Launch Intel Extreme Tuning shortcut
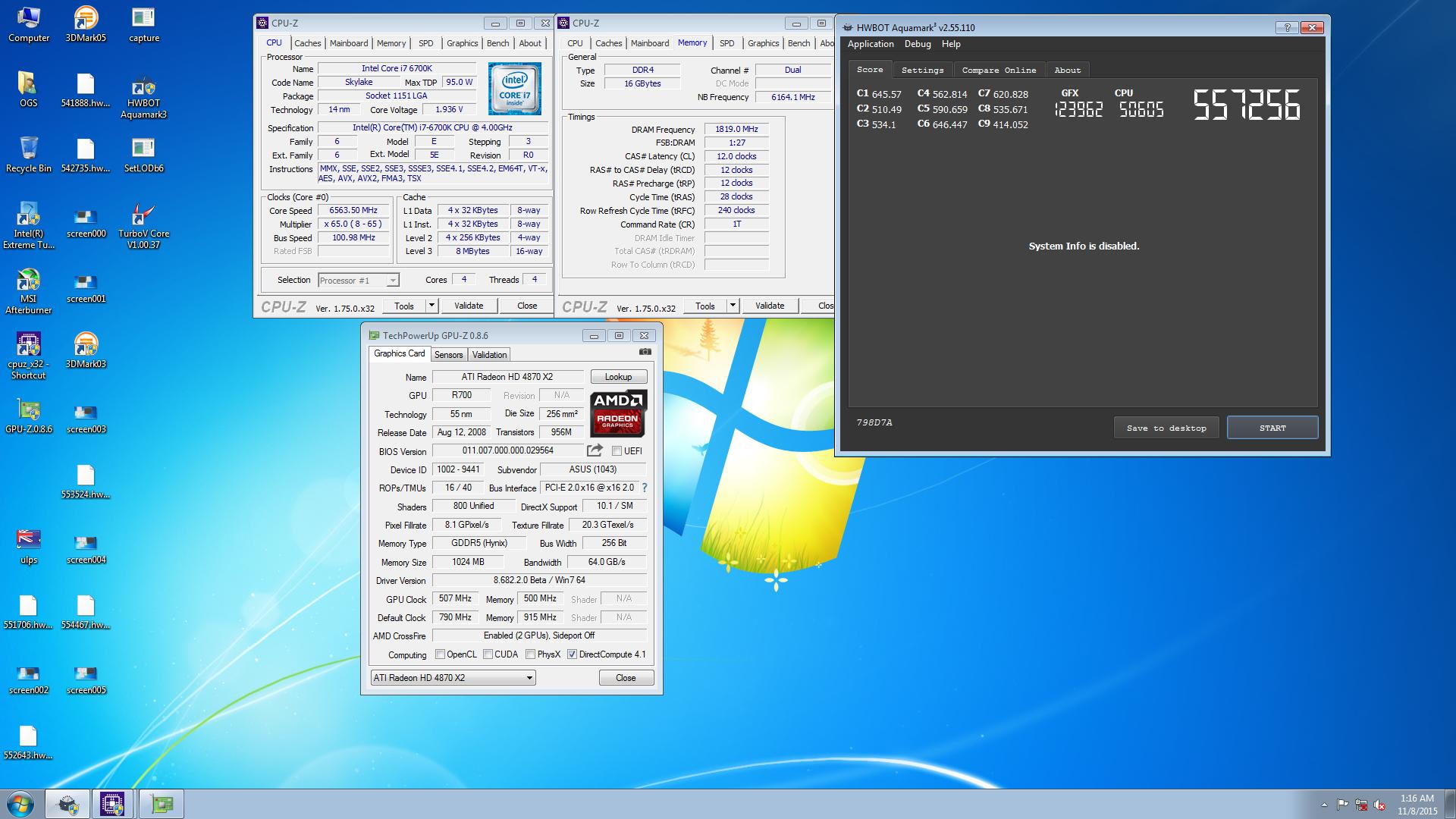 (x=28, y=225)
